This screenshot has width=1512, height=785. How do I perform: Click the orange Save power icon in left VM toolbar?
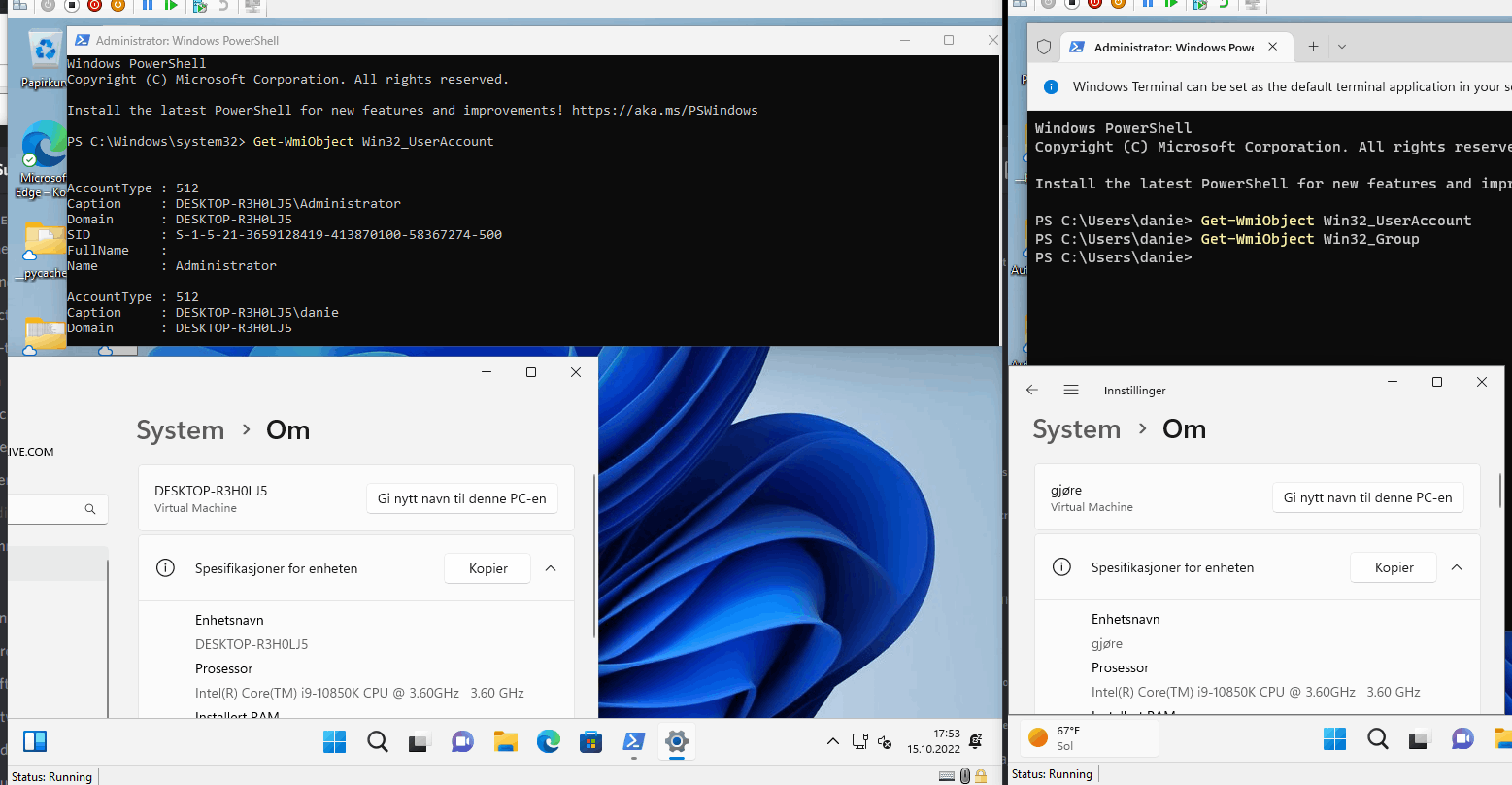pos(118,4)
